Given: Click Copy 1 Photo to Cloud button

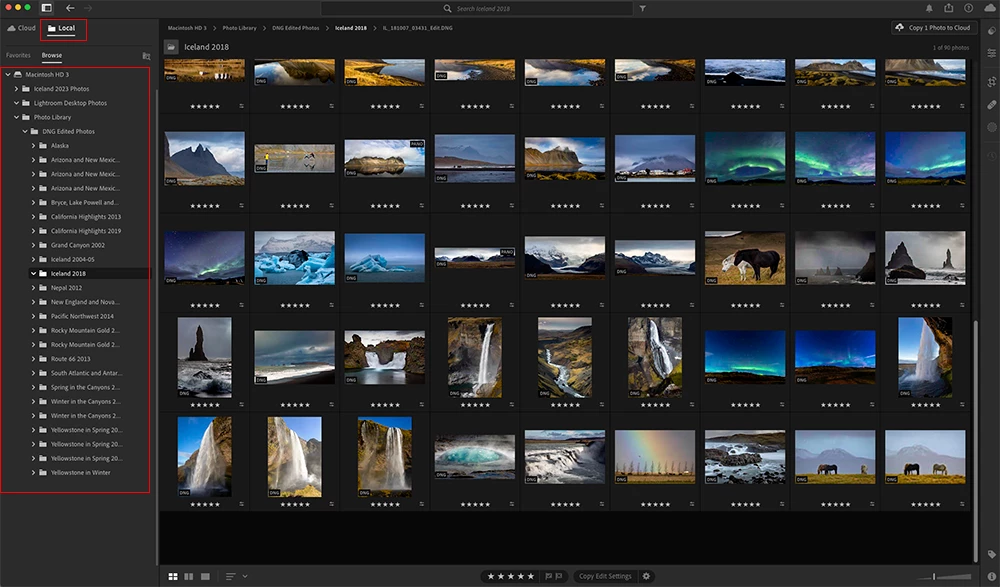Looking at the screenshot, I should click(x=934, y=28).
